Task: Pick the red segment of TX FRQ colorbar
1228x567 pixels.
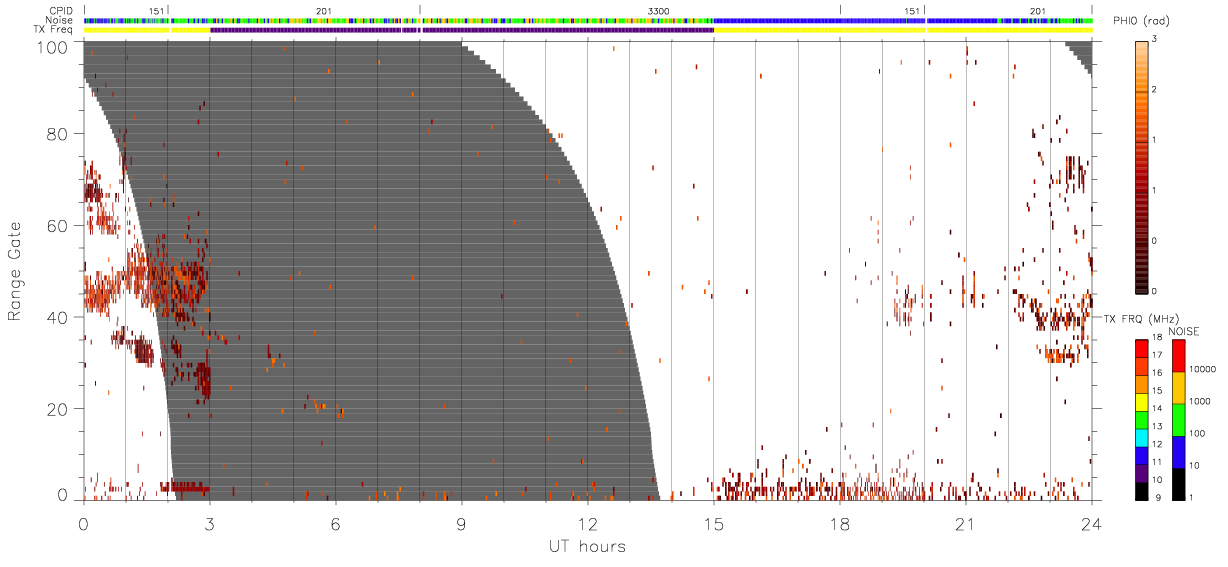Action: pos(1142,347)
